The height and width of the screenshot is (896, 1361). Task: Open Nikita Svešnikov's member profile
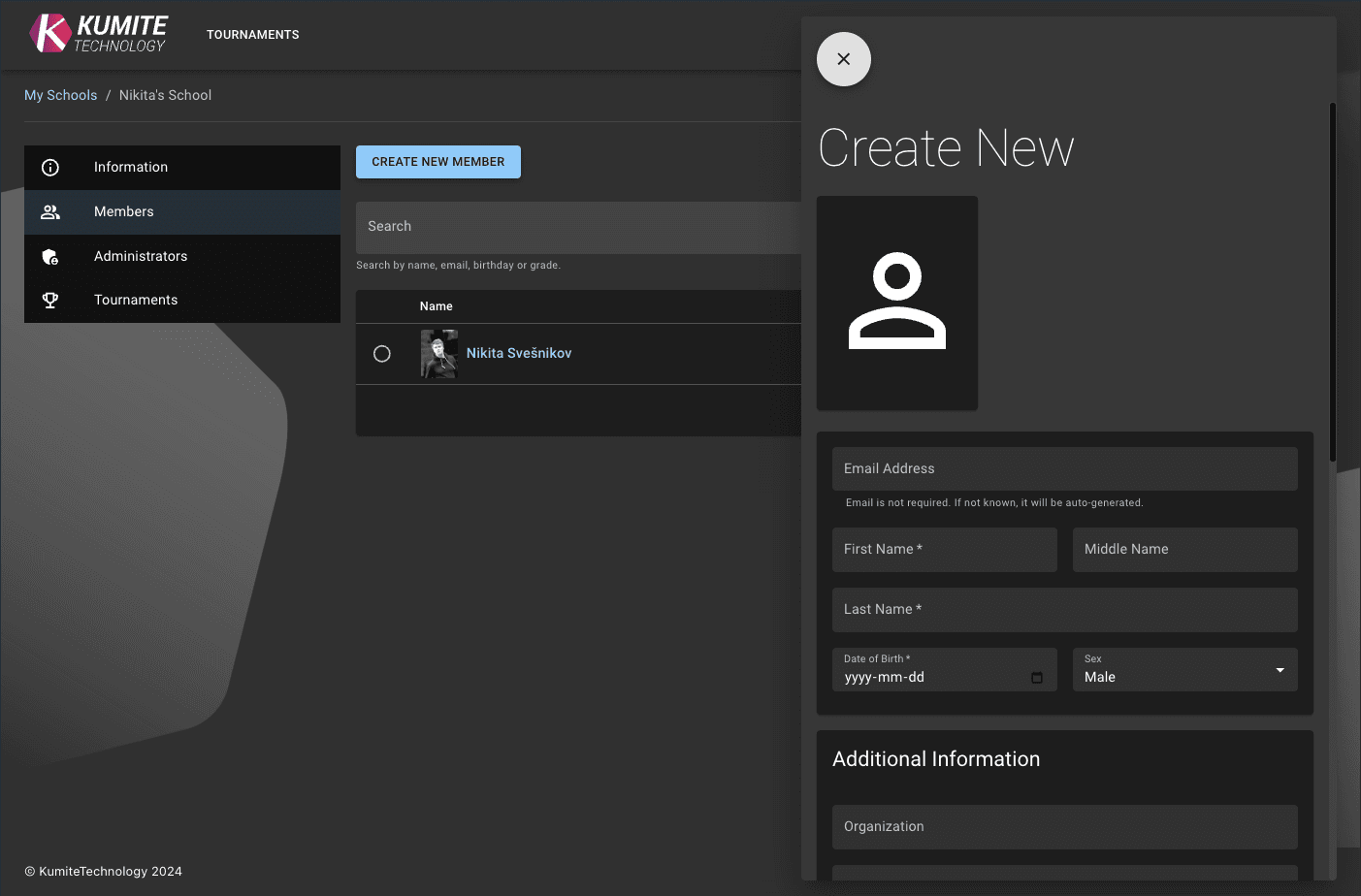coord(519,353)
